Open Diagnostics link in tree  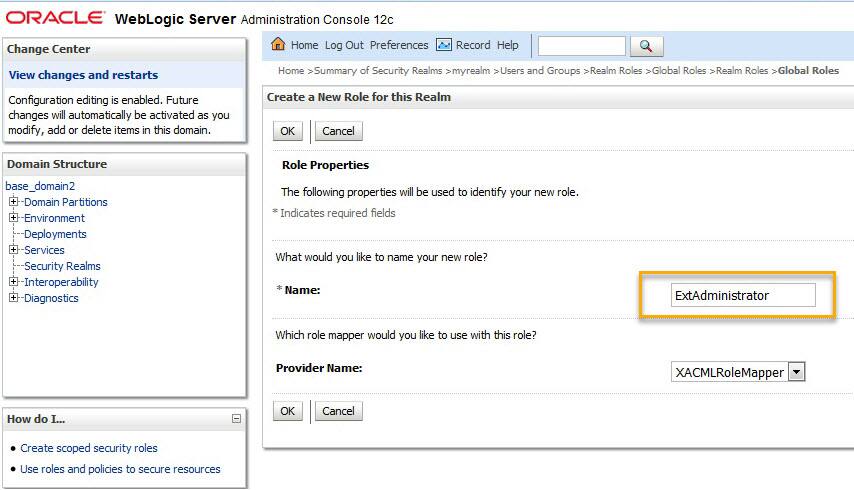click(51, 298)
